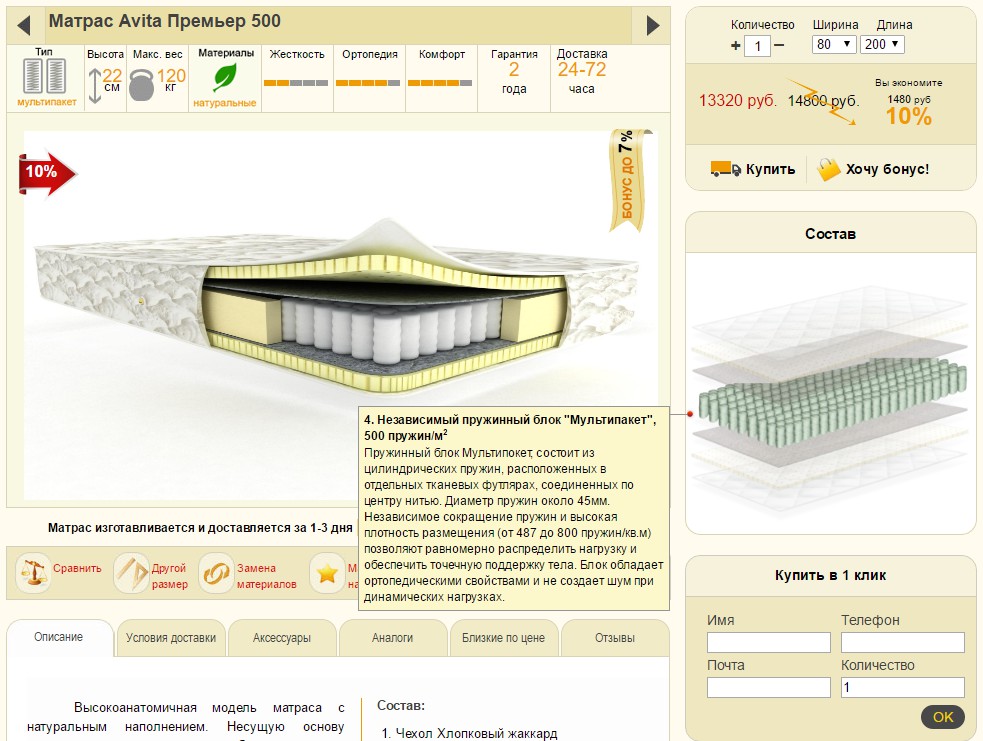Switch to Близкие по цене tab
The width and height of the screenshot is (983, 741).
click(x=503, y=638)
